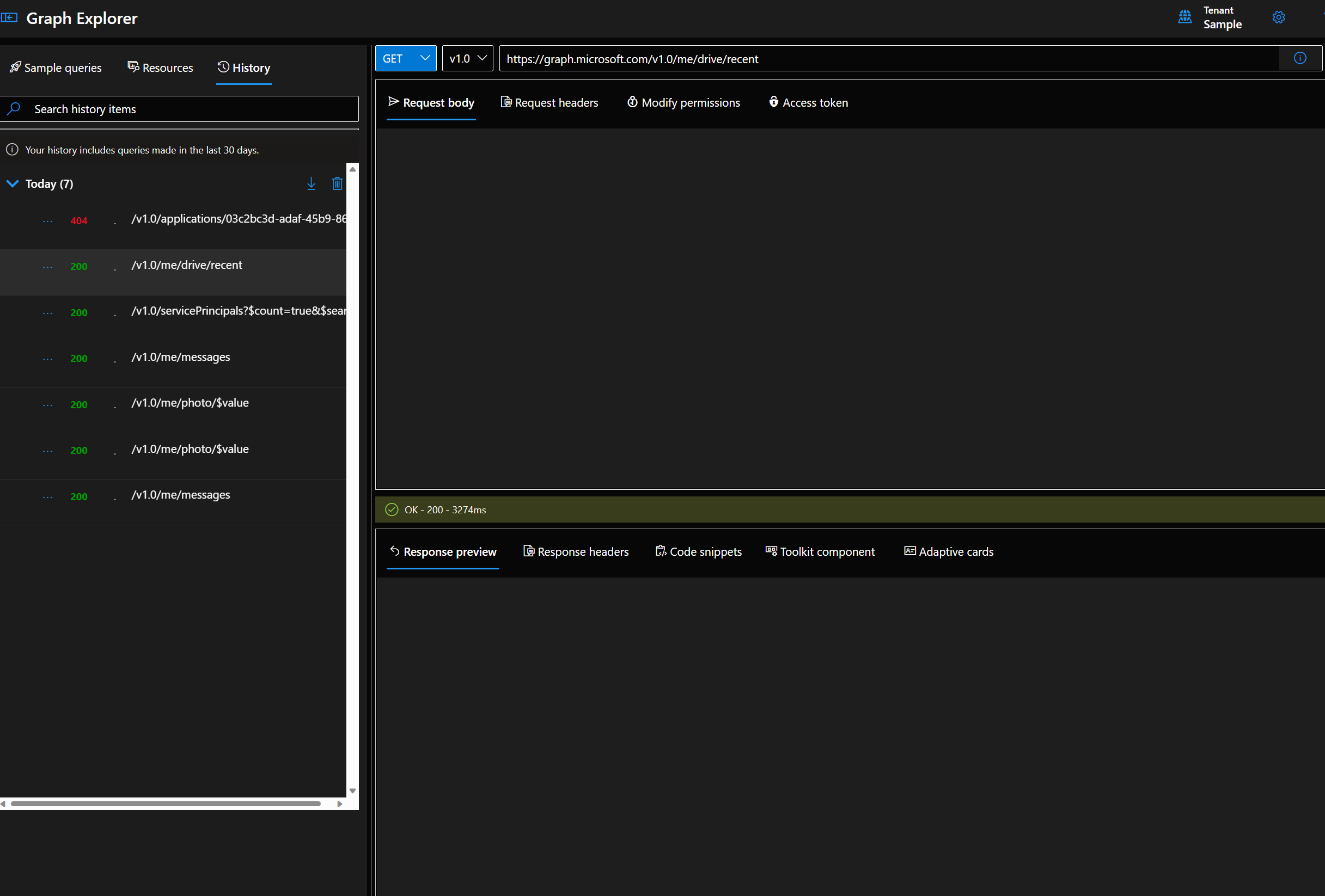Image resolution: width=1325 pixels, height=896 pixels.
Task: Select the /v1.0/me/drive/recent history item
Action: (187, 265)
